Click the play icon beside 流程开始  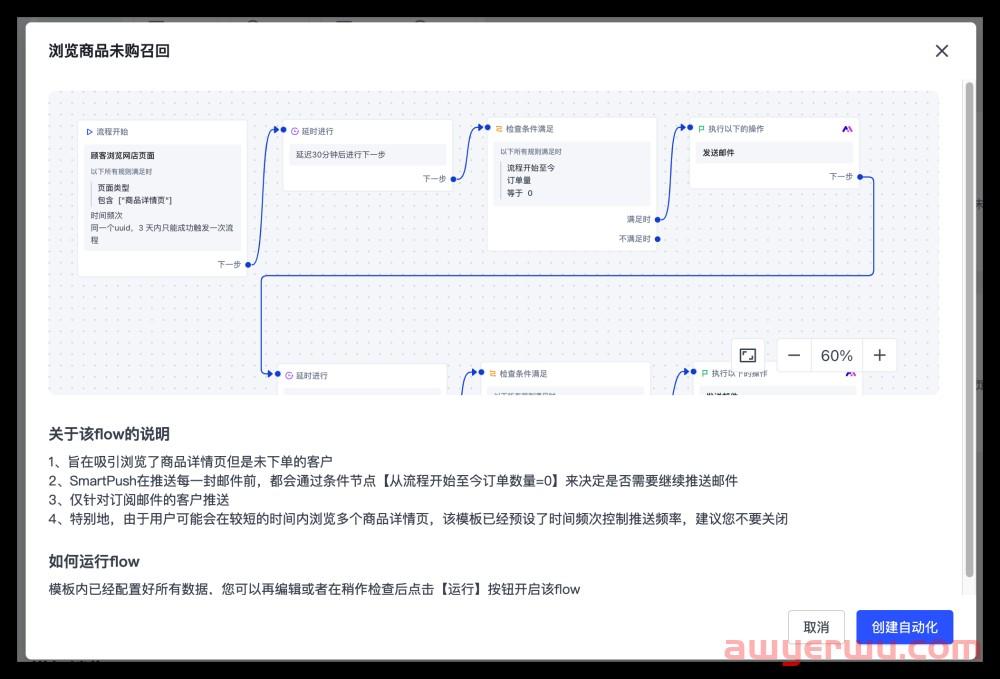click(x=89, y=132)
